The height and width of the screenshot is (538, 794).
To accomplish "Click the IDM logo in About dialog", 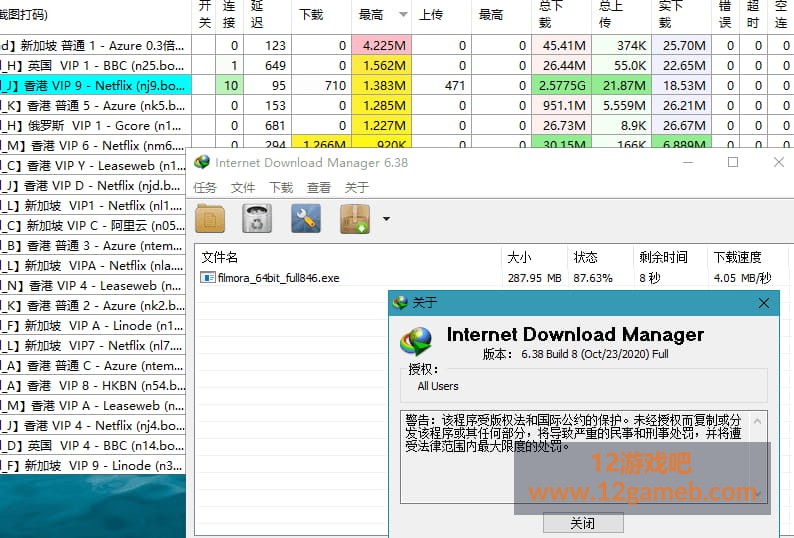I will (x=416, y=341).
